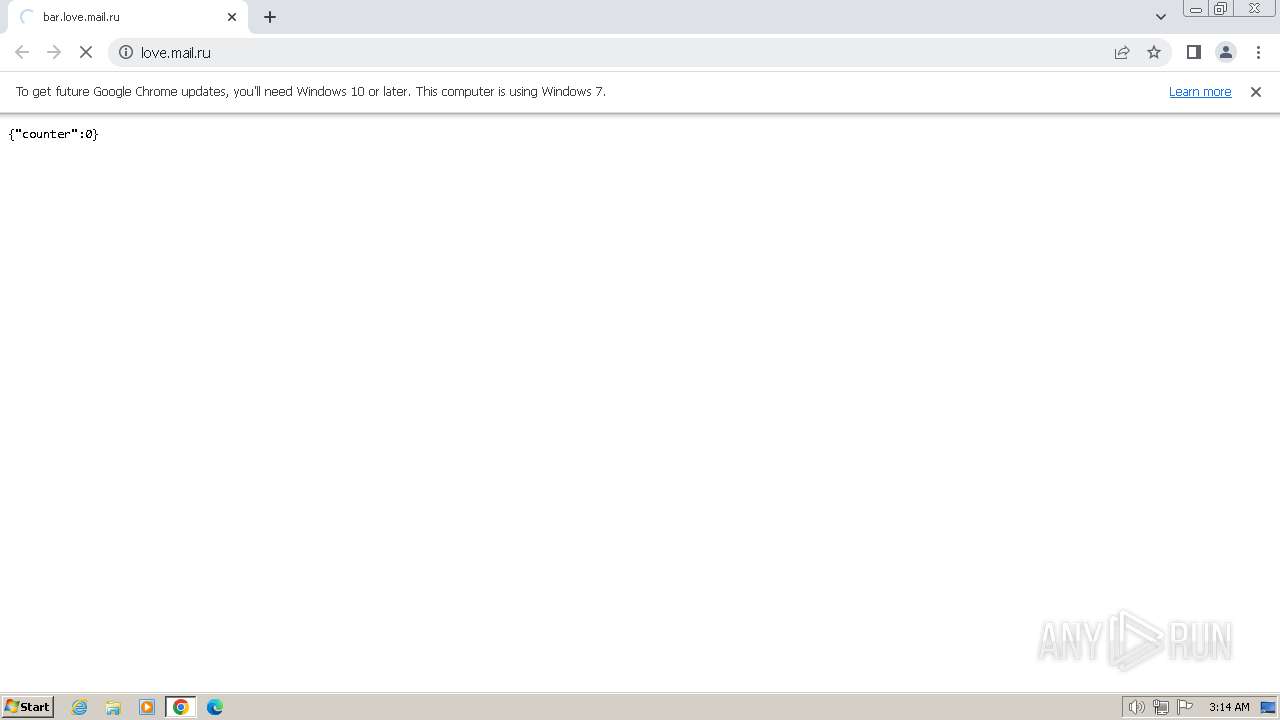Open the network tray icon

click(x=1161, y=707)
